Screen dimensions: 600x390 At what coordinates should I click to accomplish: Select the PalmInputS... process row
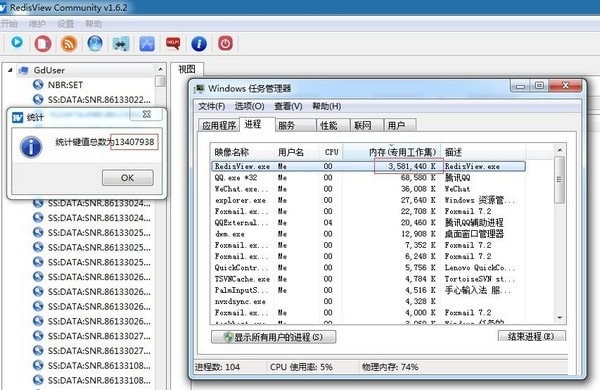(x=368, y=290)
